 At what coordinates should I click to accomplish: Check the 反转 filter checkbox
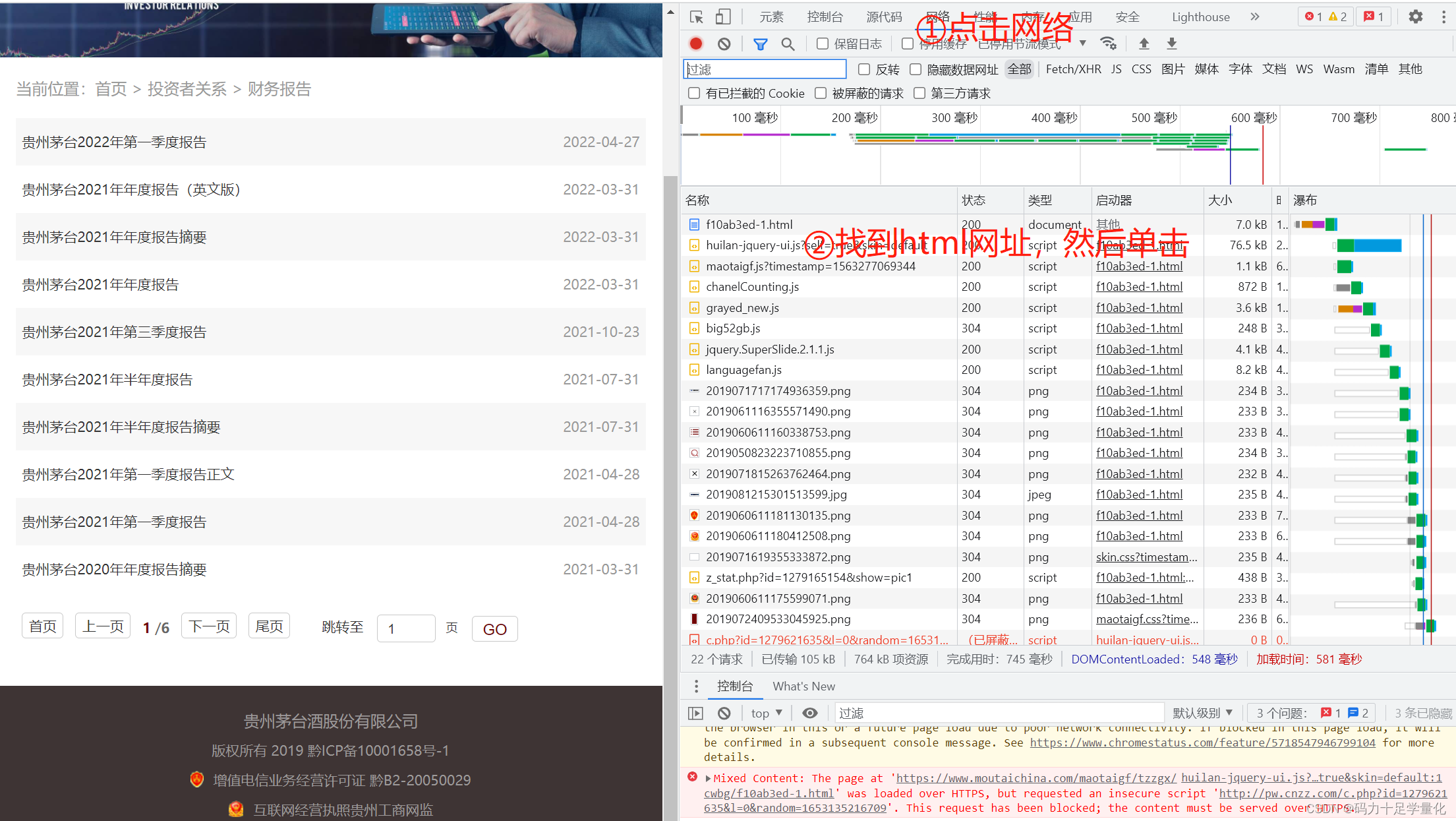pyautogui.click(x=864, y=69)
